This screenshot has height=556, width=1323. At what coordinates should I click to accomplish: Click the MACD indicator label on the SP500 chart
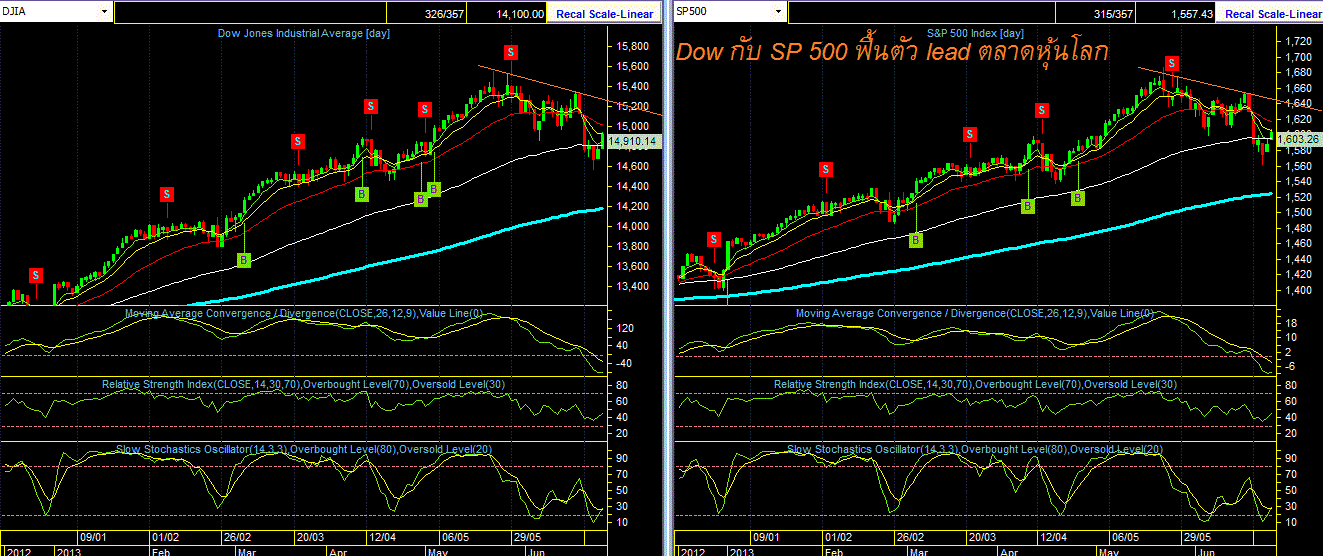tap(975, 314)
